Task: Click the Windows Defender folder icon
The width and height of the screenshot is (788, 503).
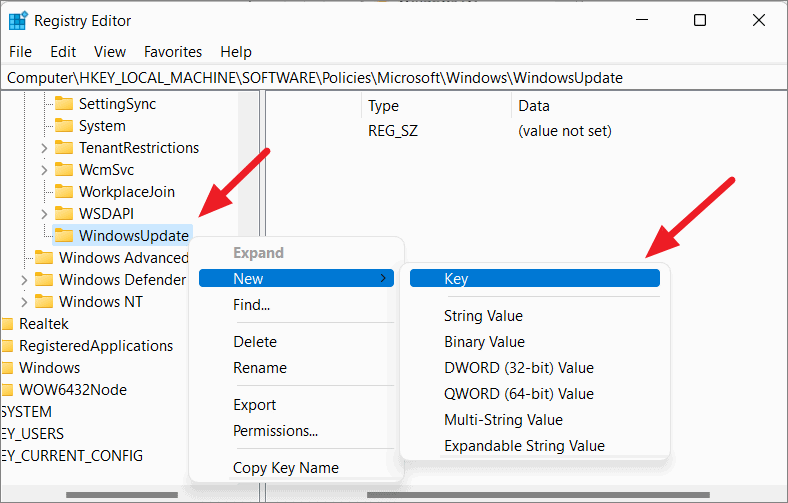Action: coord(44,279)
